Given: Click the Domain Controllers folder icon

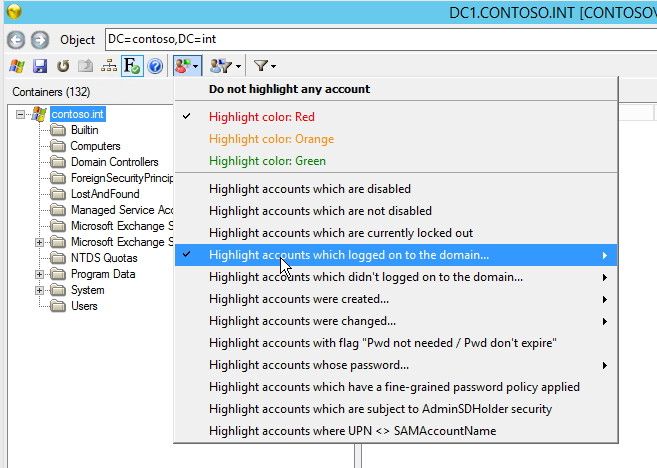Looking at the screenshot, I should point(58,162).
